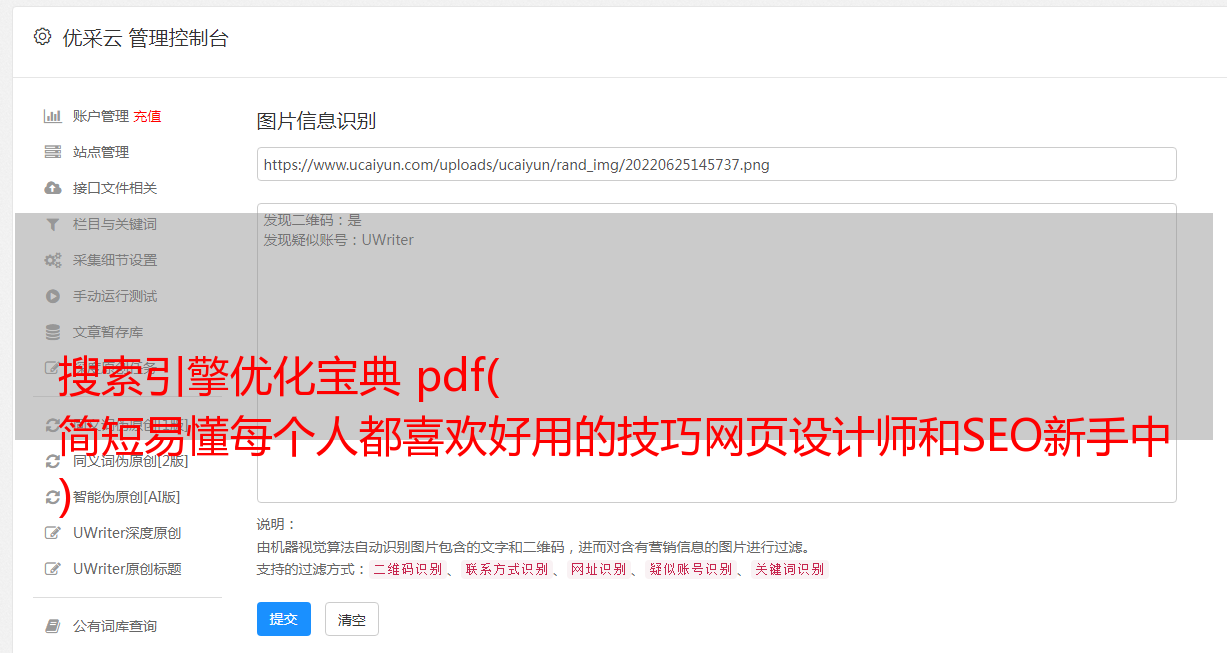Click the 关键词识别 filter tag
1227x653 pixels.
pyautogui.click(x=790, y=569)
